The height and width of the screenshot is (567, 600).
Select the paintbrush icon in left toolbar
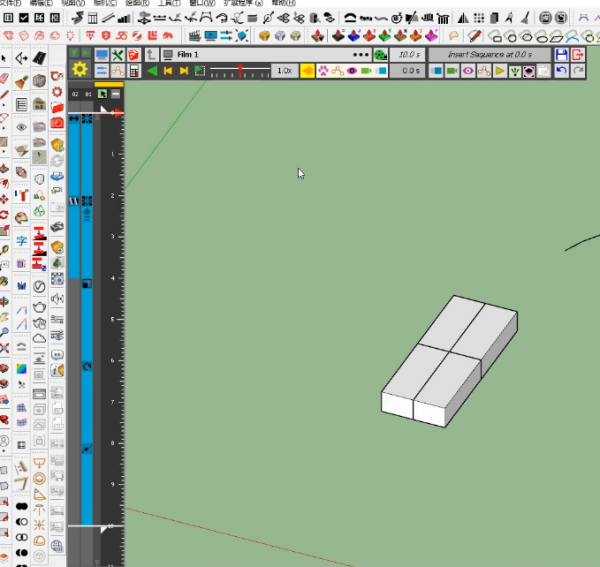point(21,81)
